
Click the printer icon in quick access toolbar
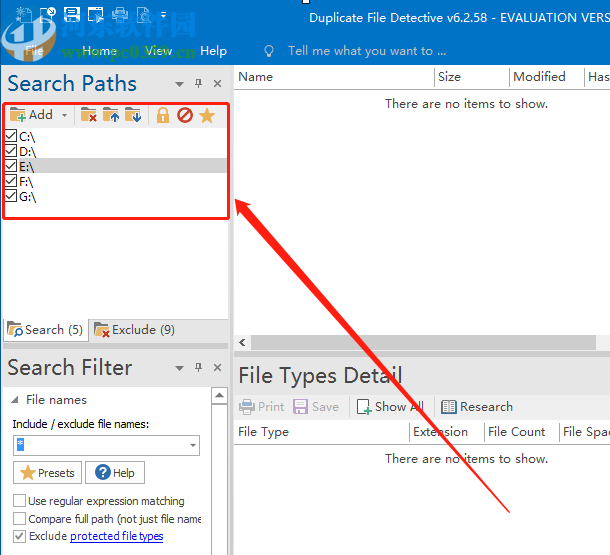120,15
